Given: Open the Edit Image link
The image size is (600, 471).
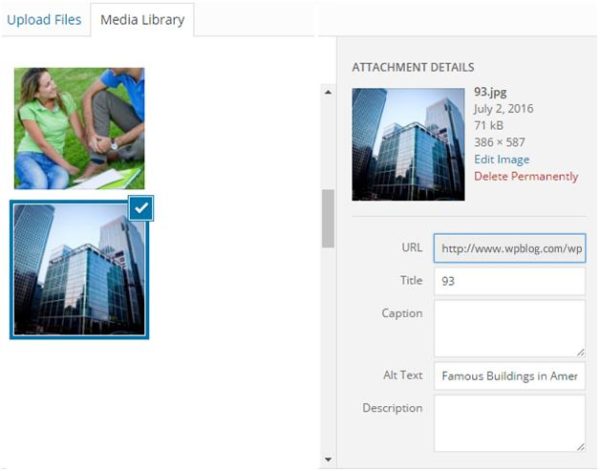Looking at the screenshot, I should [502, 159].
